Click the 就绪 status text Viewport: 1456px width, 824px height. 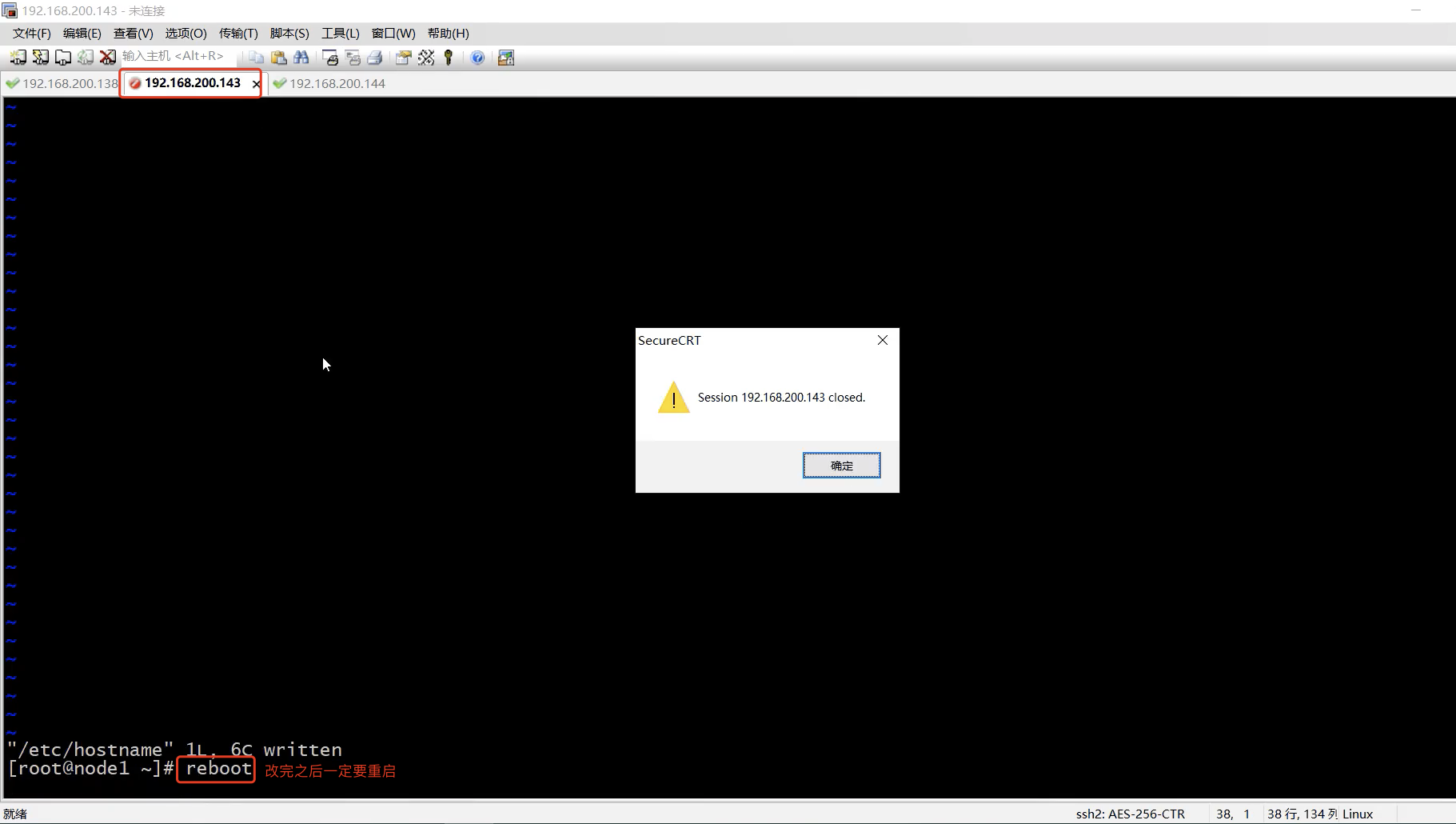pyautogui.click(x=15, y=814)
